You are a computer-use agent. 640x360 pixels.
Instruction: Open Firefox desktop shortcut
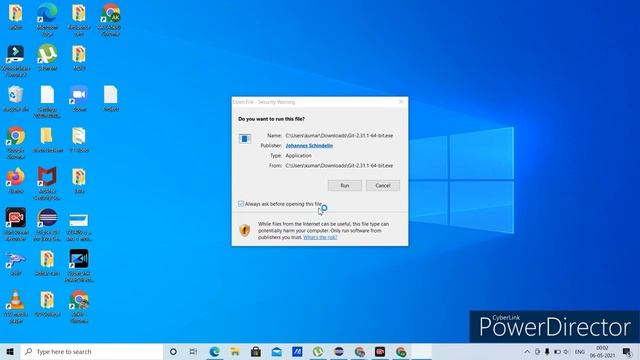click(16, 180)
